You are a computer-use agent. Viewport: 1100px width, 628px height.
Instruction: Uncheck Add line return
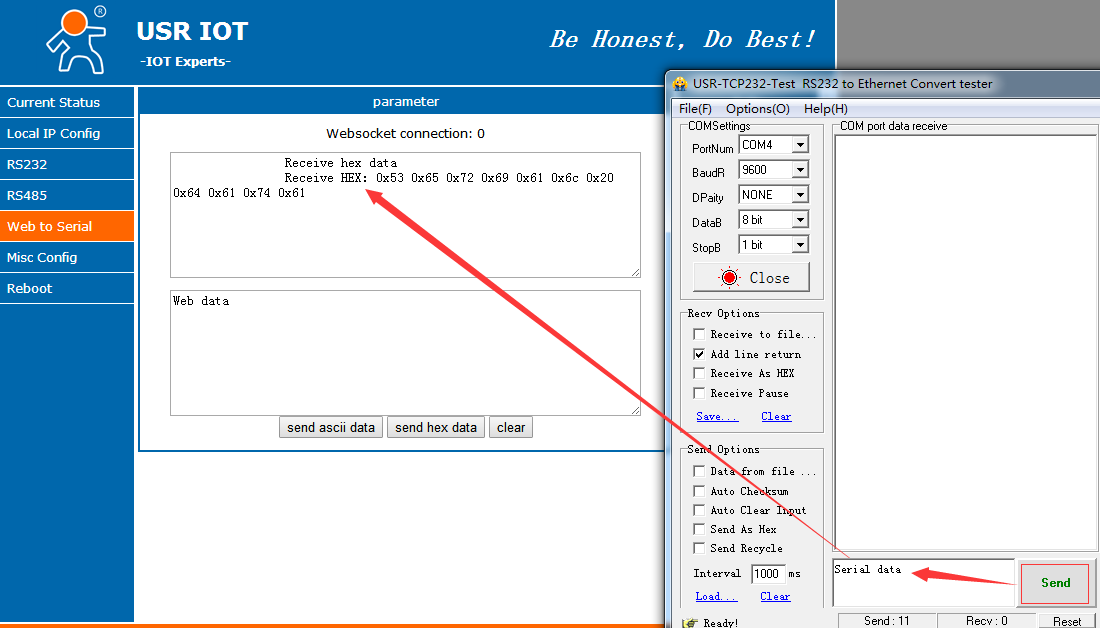click(x=699, y=354)
